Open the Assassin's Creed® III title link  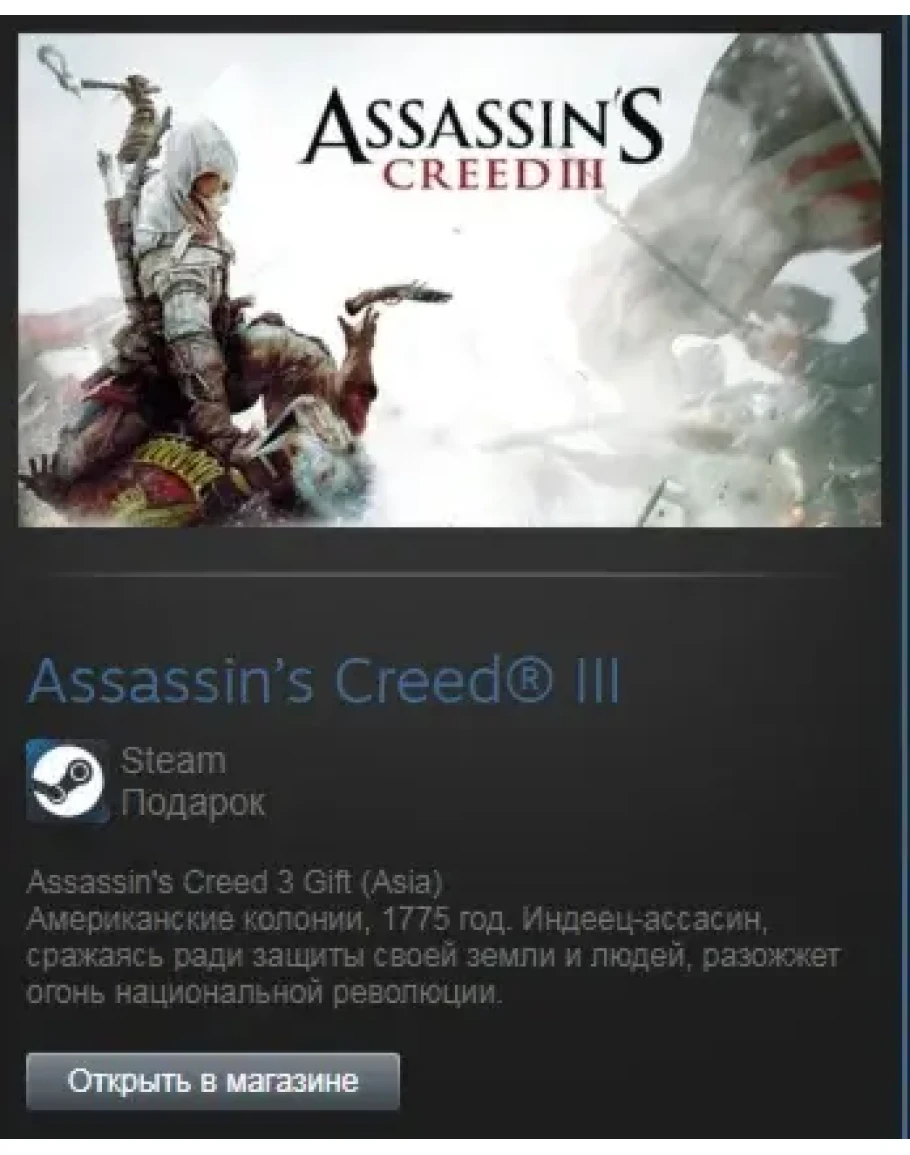(x=323, y=681)
